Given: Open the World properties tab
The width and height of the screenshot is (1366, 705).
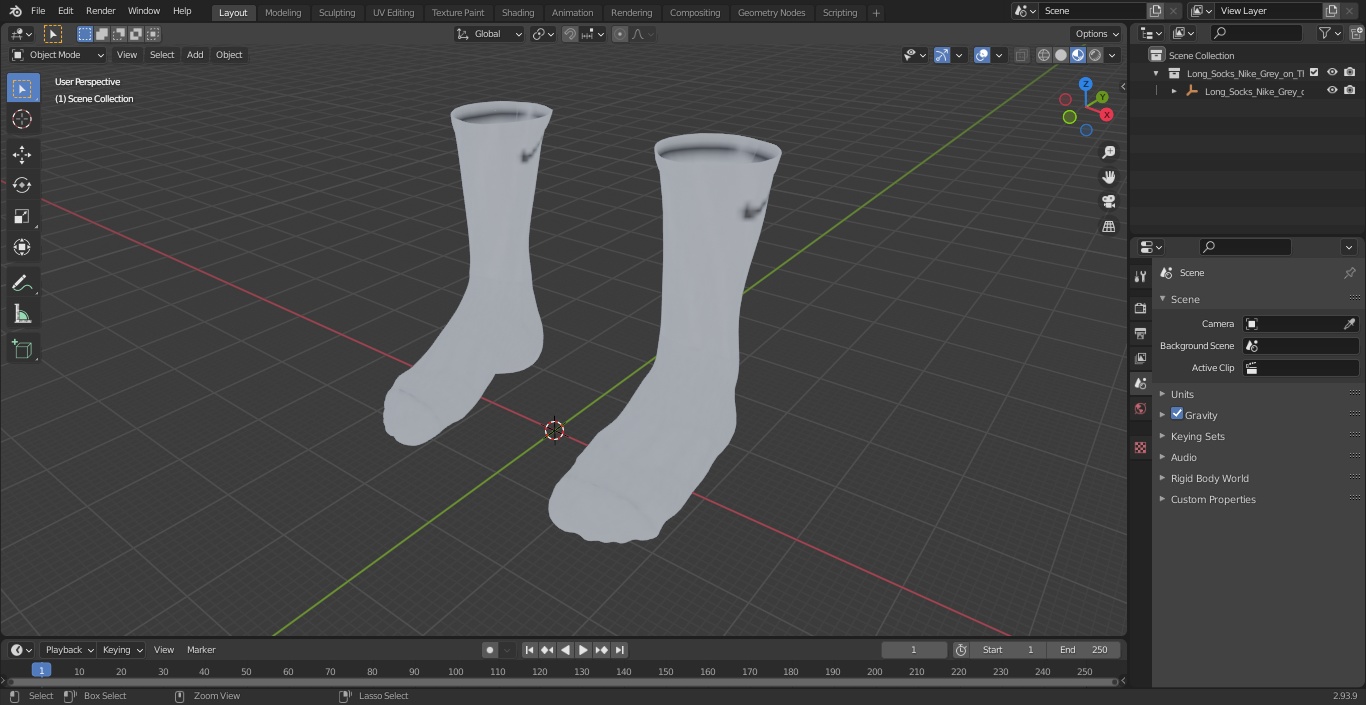Looking at the screenshot, I should tap(1140, 409).
